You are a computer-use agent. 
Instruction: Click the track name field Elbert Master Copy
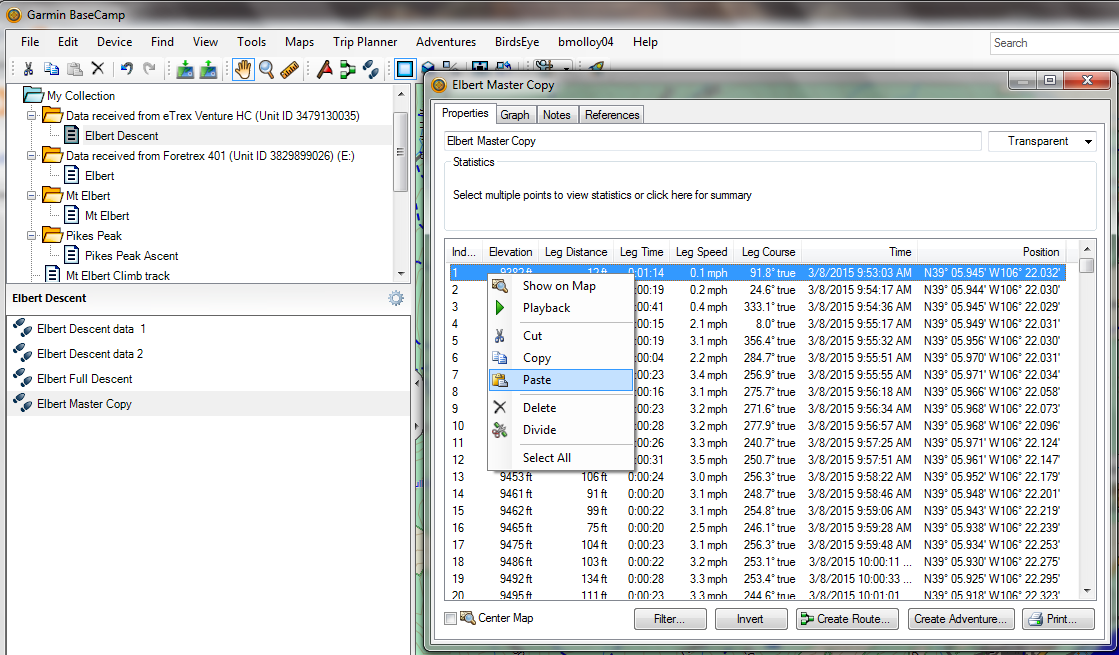pos(713,141)
